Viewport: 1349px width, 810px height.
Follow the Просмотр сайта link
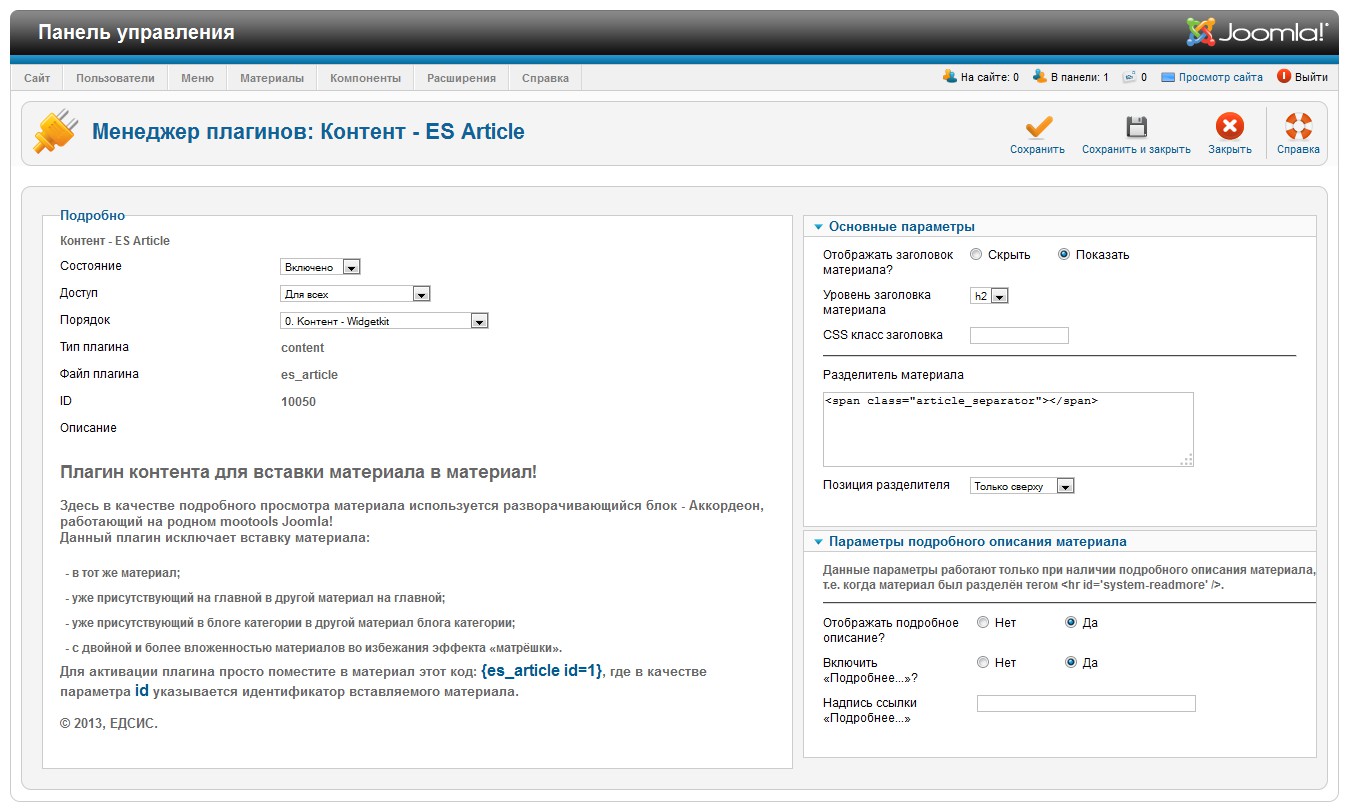click(x=1220, y=77)
